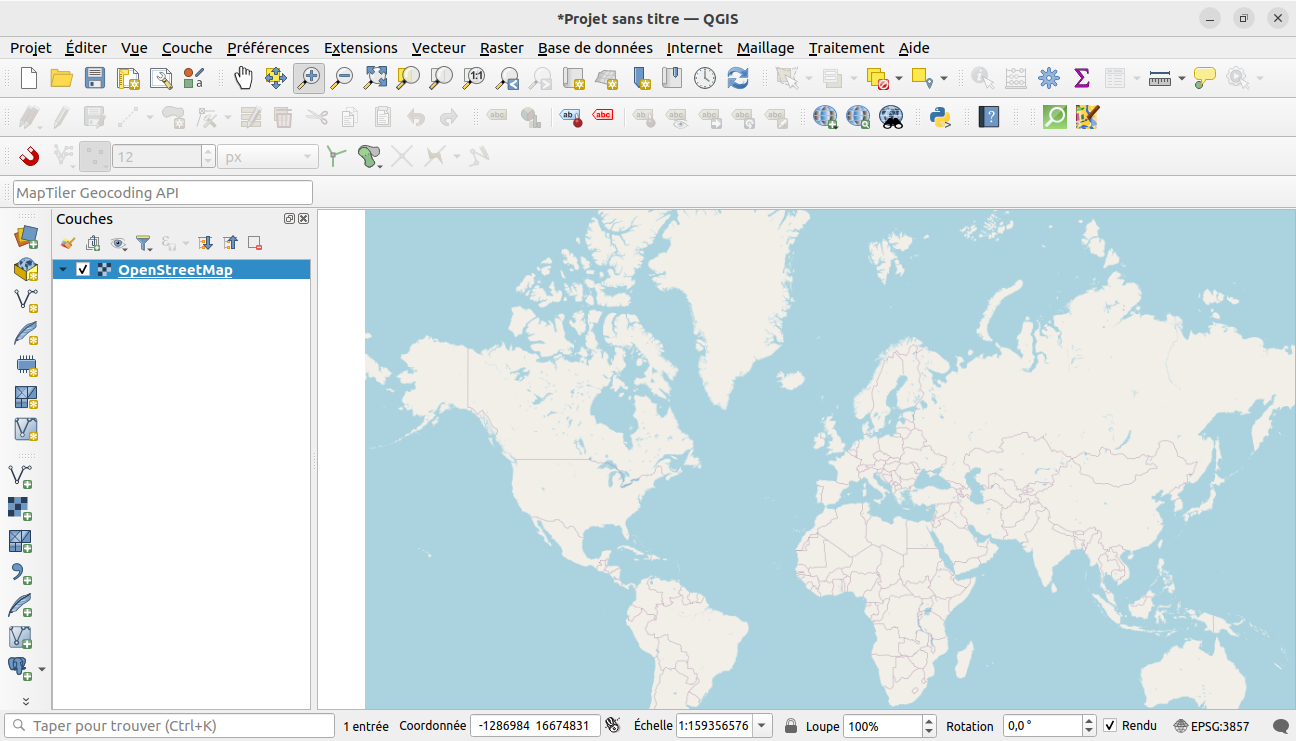Open the statistical summary sigma icon

[x=1081, y=78]
